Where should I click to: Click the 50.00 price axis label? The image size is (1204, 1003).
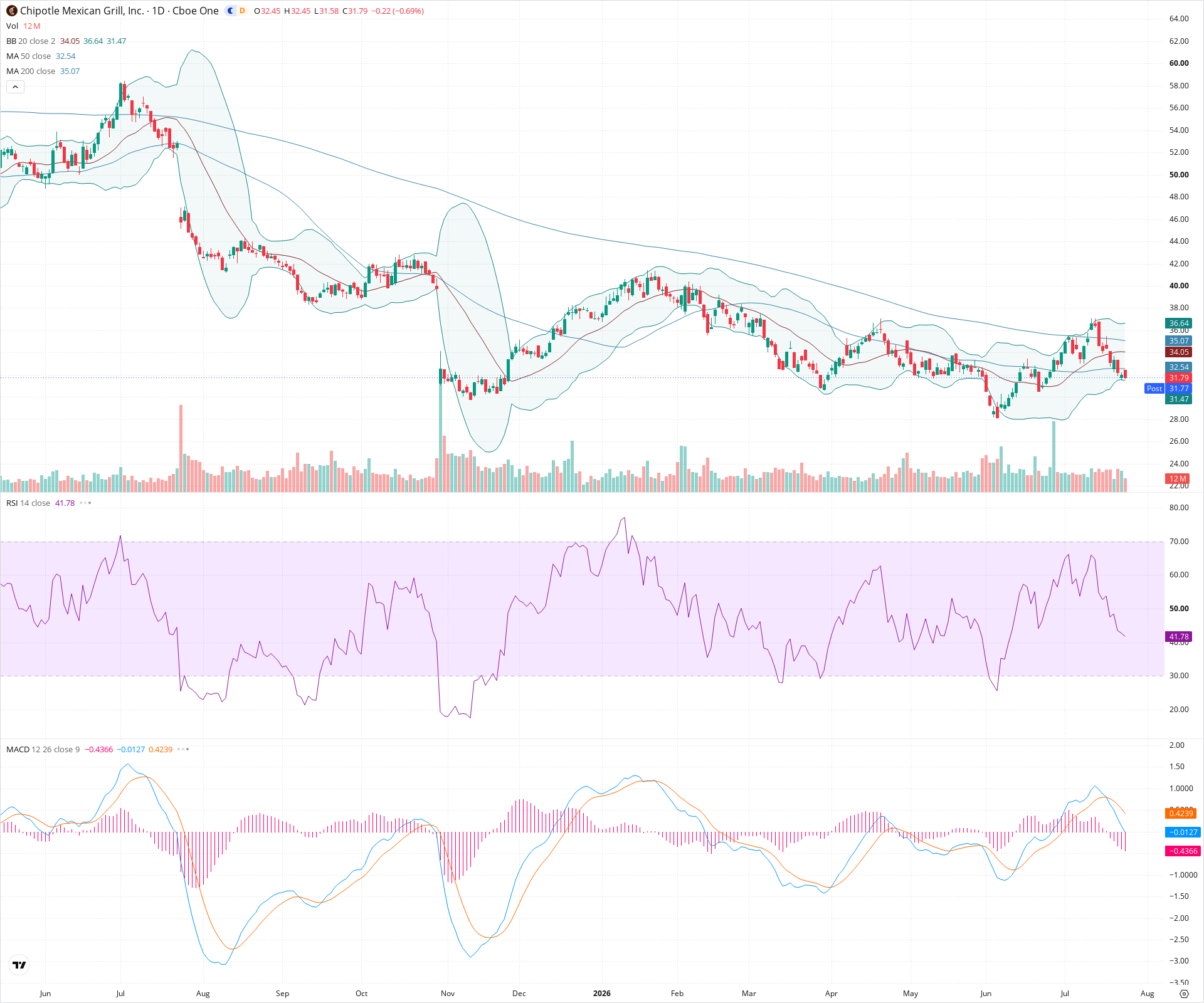(x=1179, y=175)
